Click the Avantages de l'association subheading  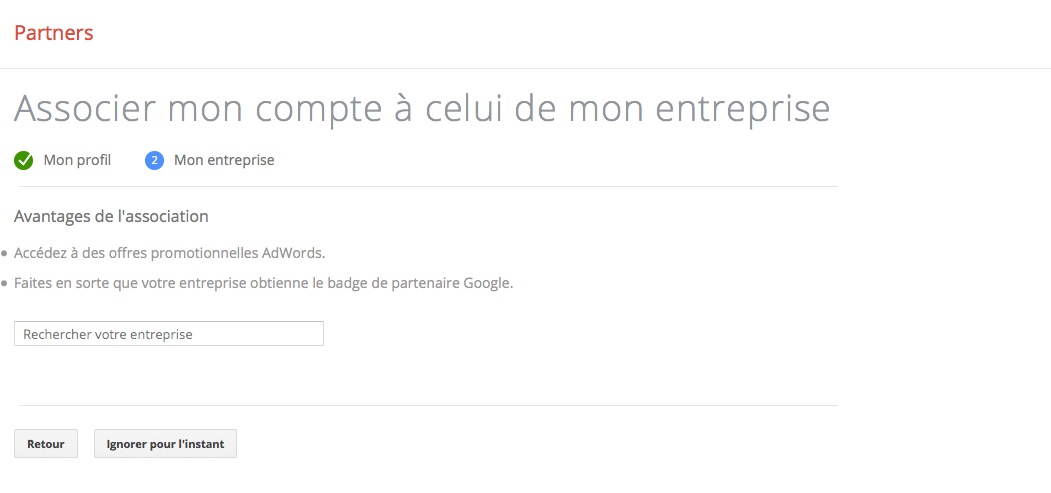click(111, 216)
